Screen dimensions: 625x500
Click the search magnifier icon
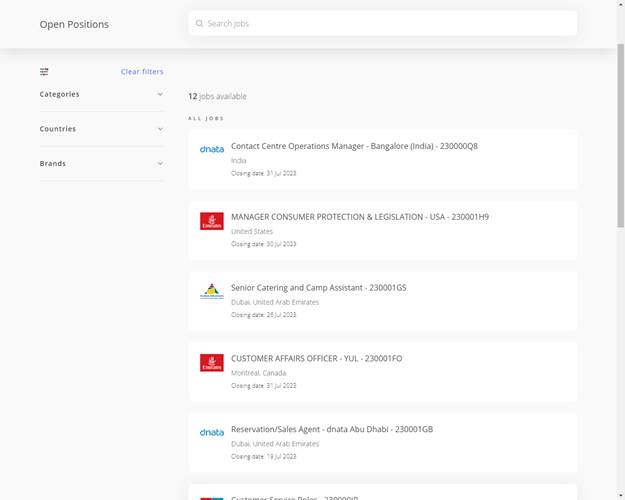pos(199,24)
